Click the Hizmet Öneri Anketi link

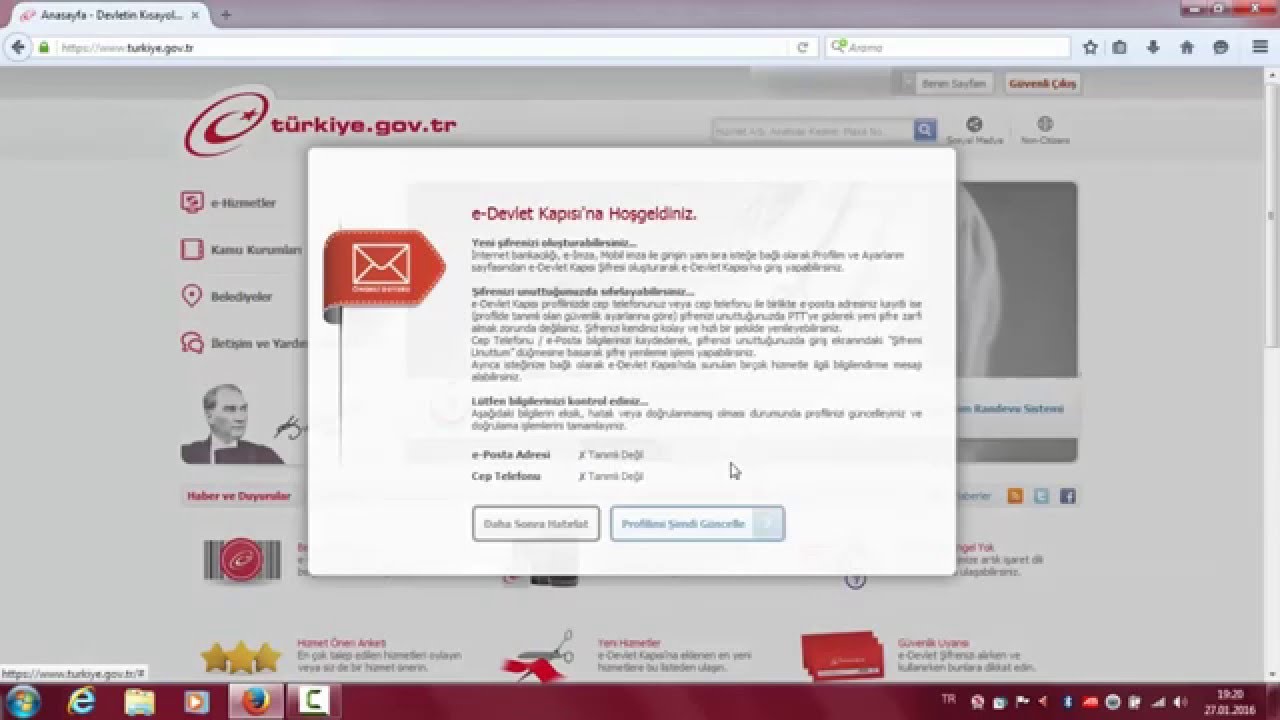click(341, 643)
